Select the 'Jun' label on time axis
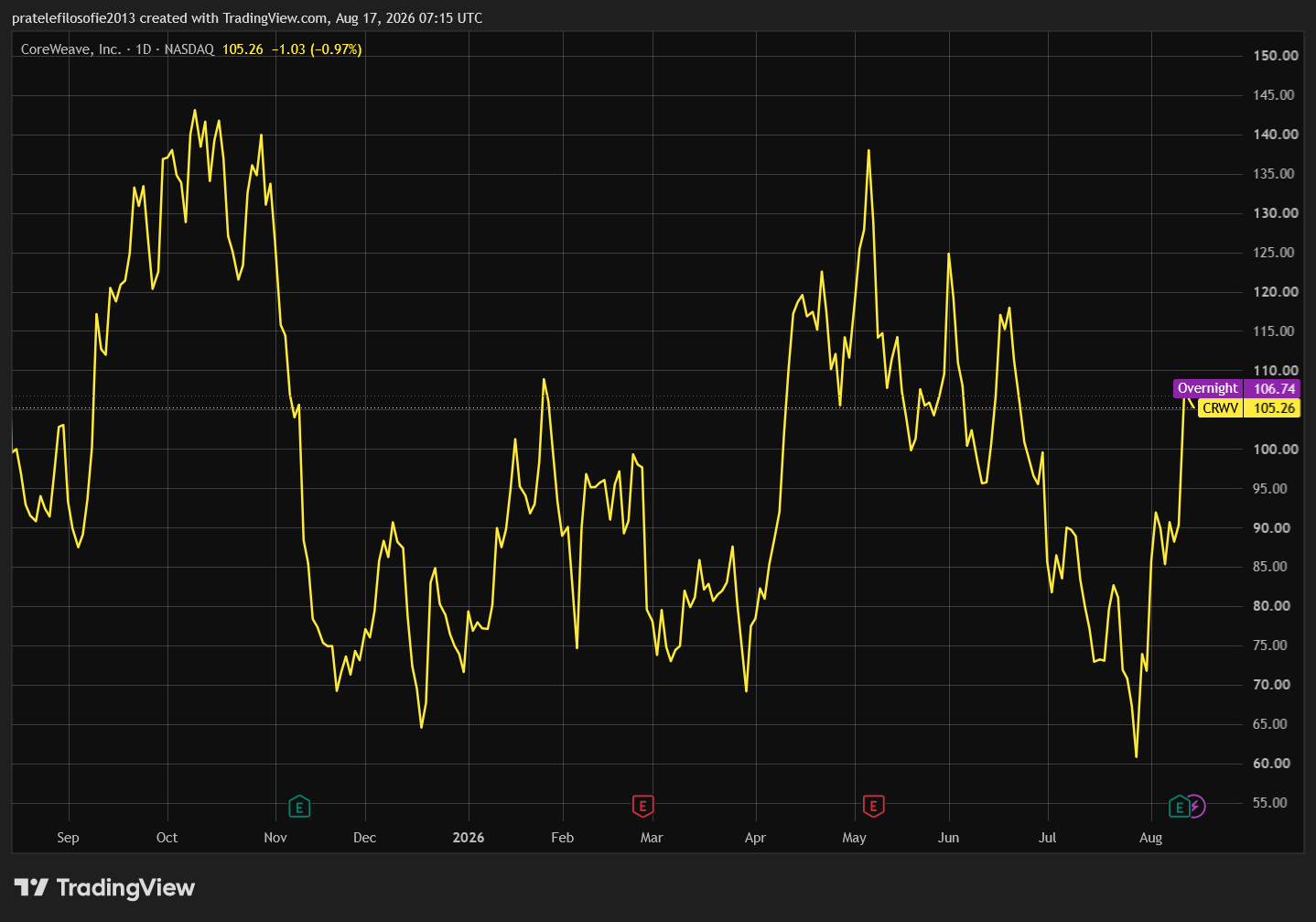The image size is (1316, 922). [949, 838]
